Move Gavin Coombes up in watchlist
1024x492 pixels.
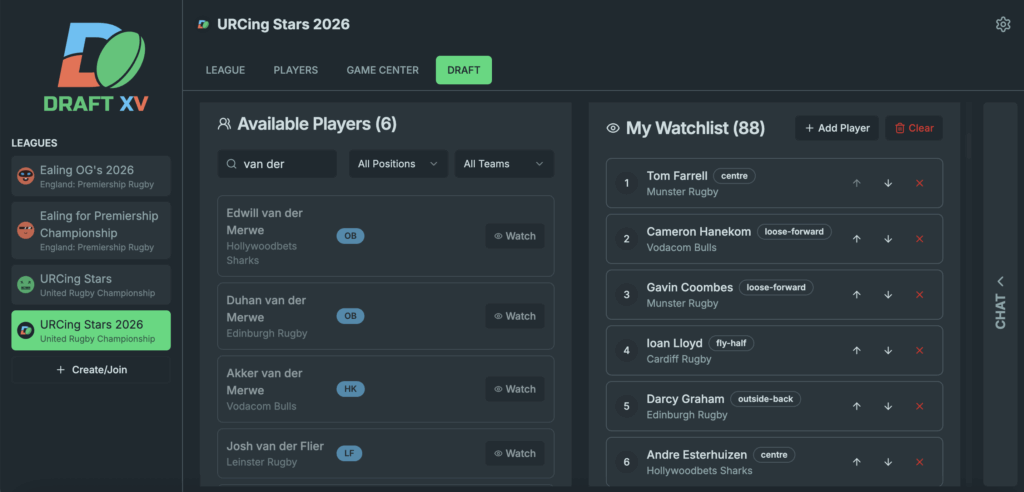click(856, 295)
